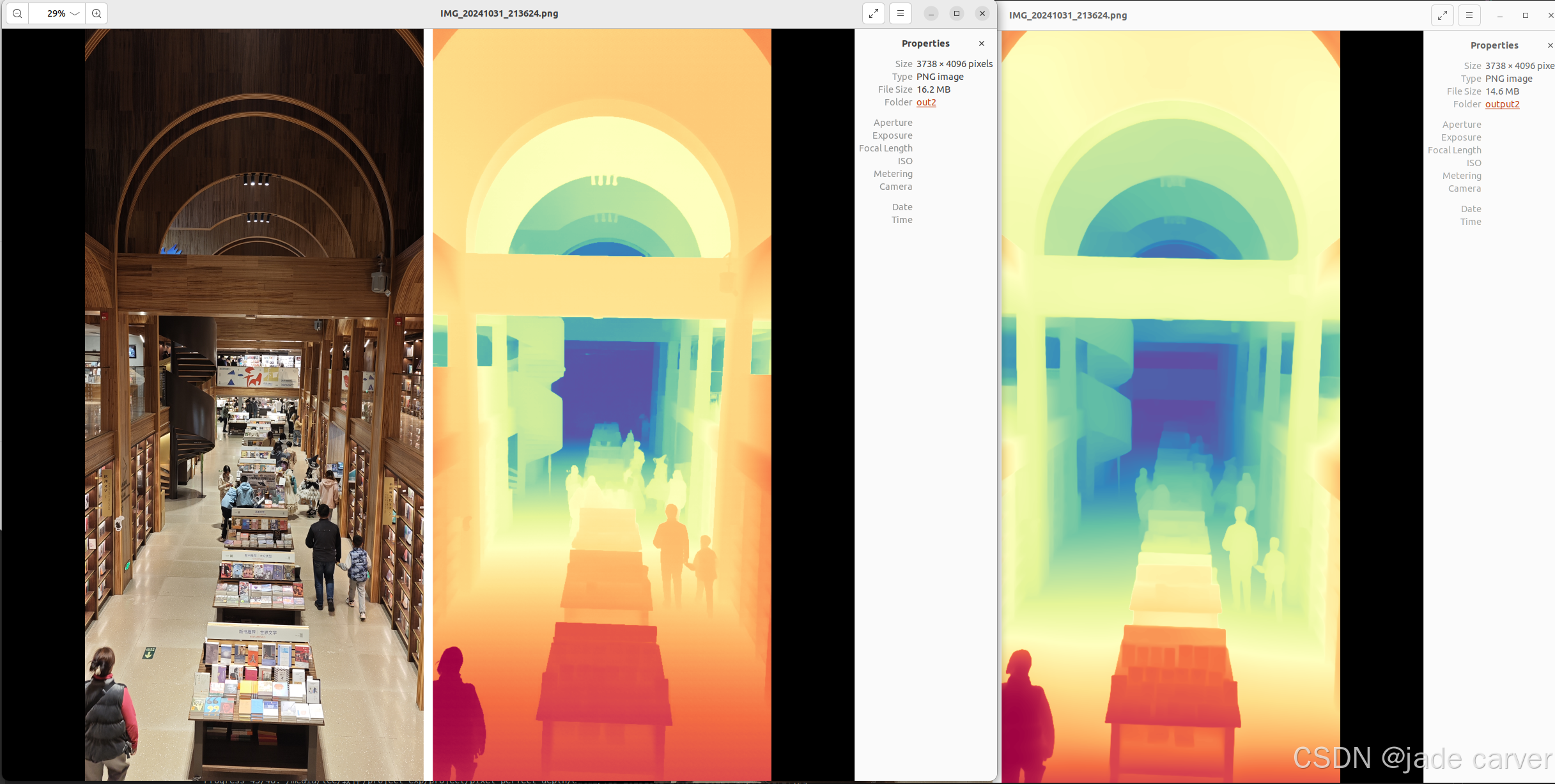Screen dimensions: 1555x784
Task: Click the depth map beside the bookstore photo
Action: point(601,404)
